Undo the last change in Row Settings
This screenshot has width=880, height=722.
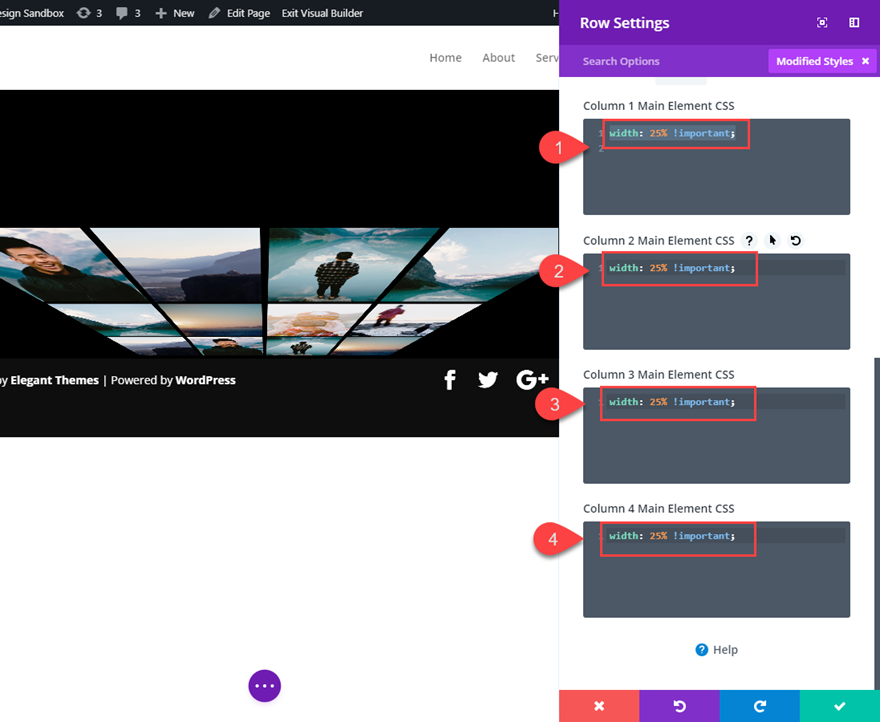pos(679,706)
